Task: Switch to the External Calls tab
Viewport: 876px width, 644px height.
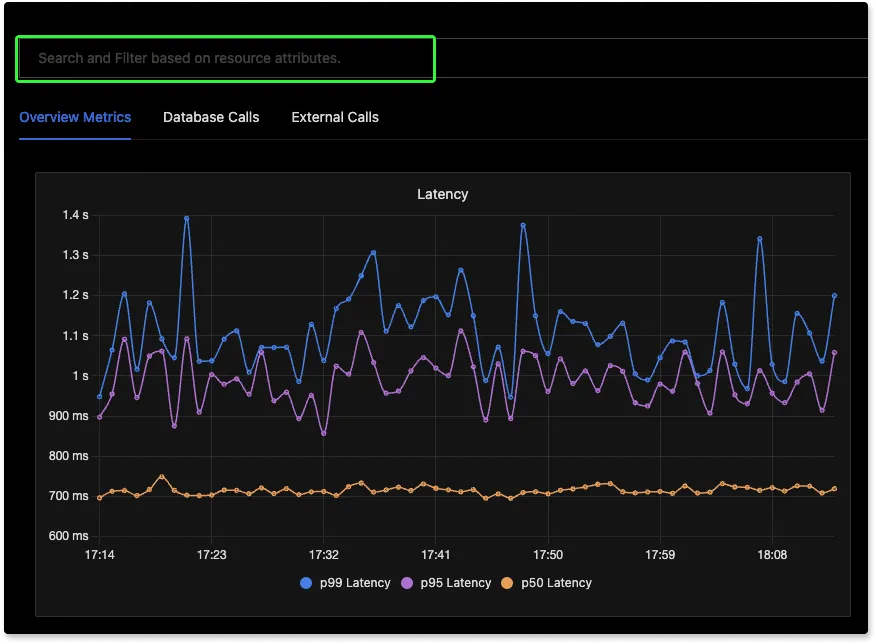Action: coord(335,117)
